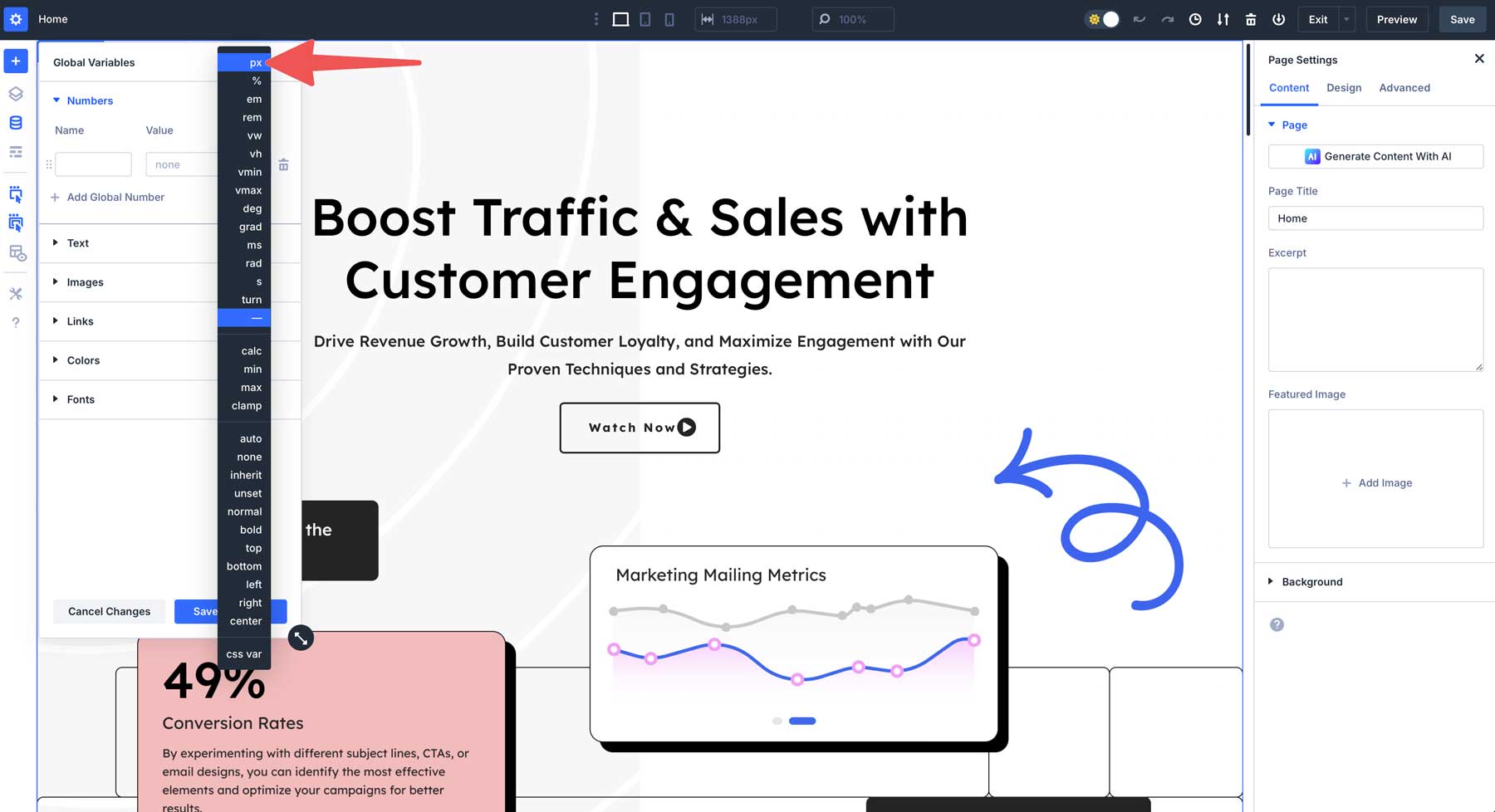The width and height of the screenshot is (1495, 812).
Task: Switch to the Advanced tab
Action: 1404,88
